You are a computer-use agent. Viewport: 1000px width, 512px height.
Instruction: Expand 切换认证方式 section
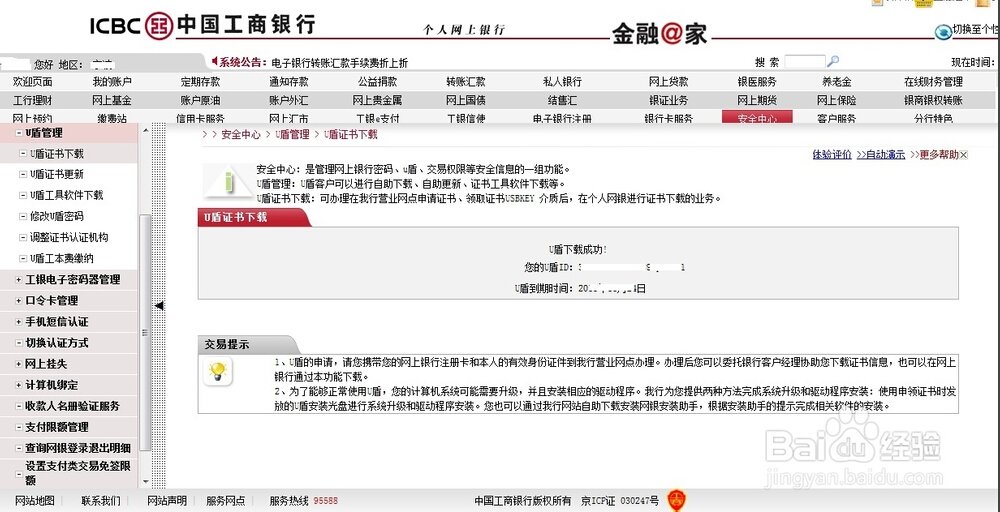click(18, 343)
